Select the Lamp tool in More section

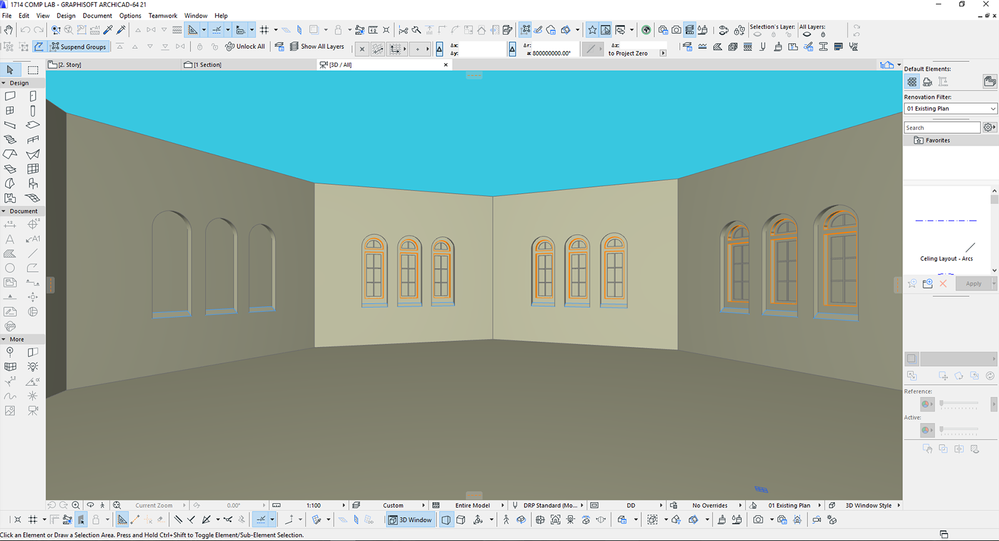(33, 367)
